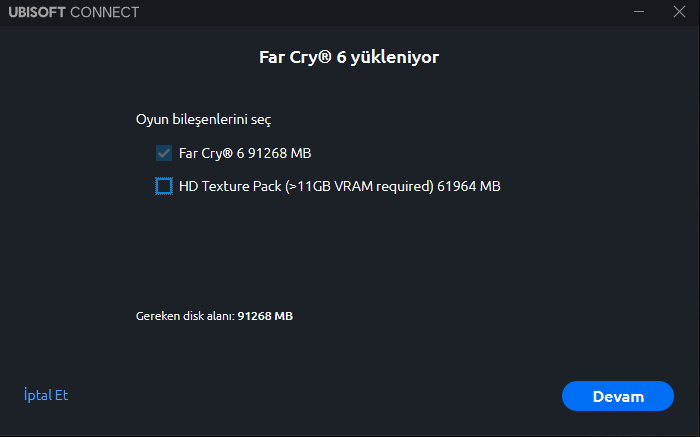Click the empty area below the component list

pyautogui.click(x=350, y=250)
